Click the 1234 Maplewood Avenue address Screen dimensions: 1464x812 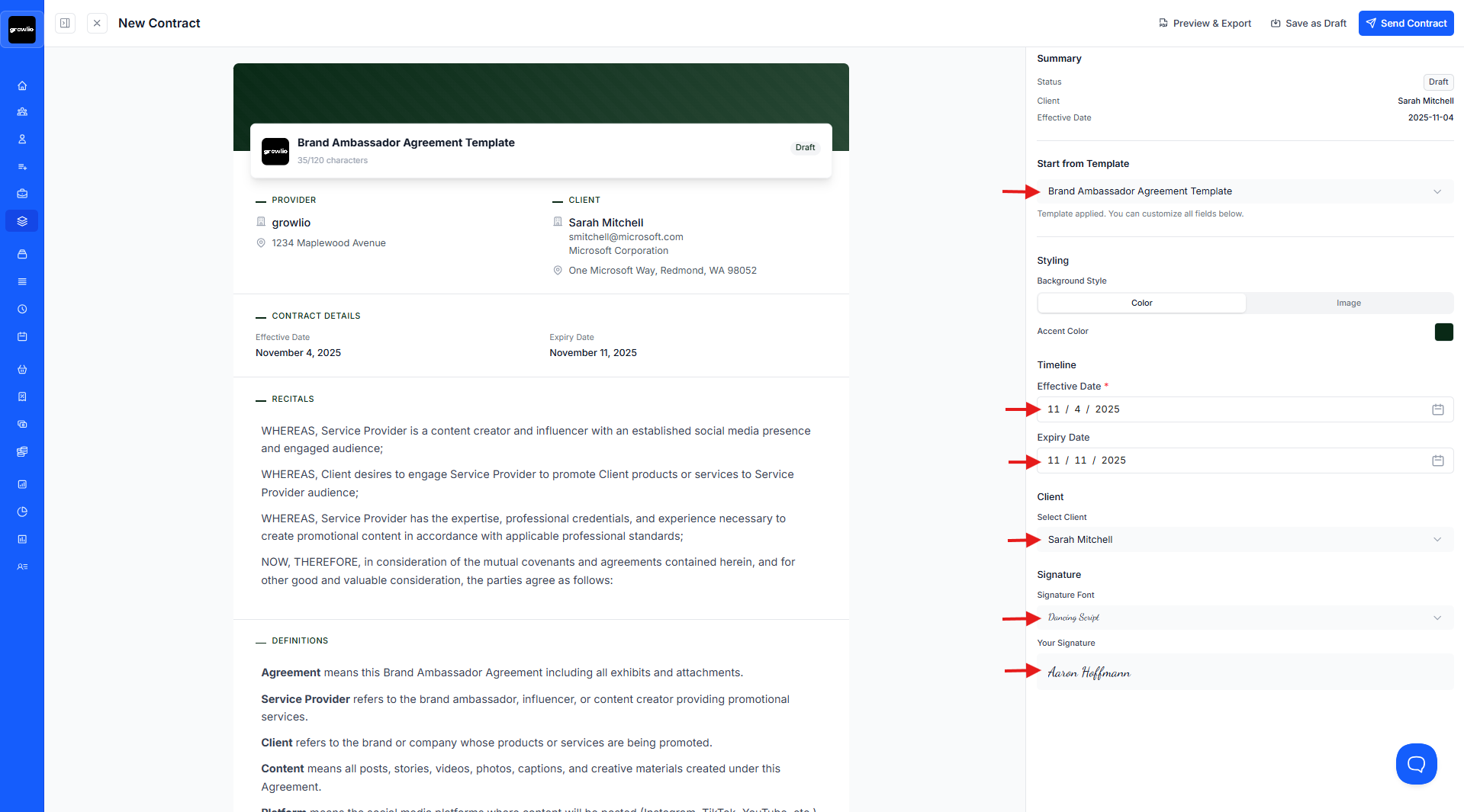click(x=329, y=243)
